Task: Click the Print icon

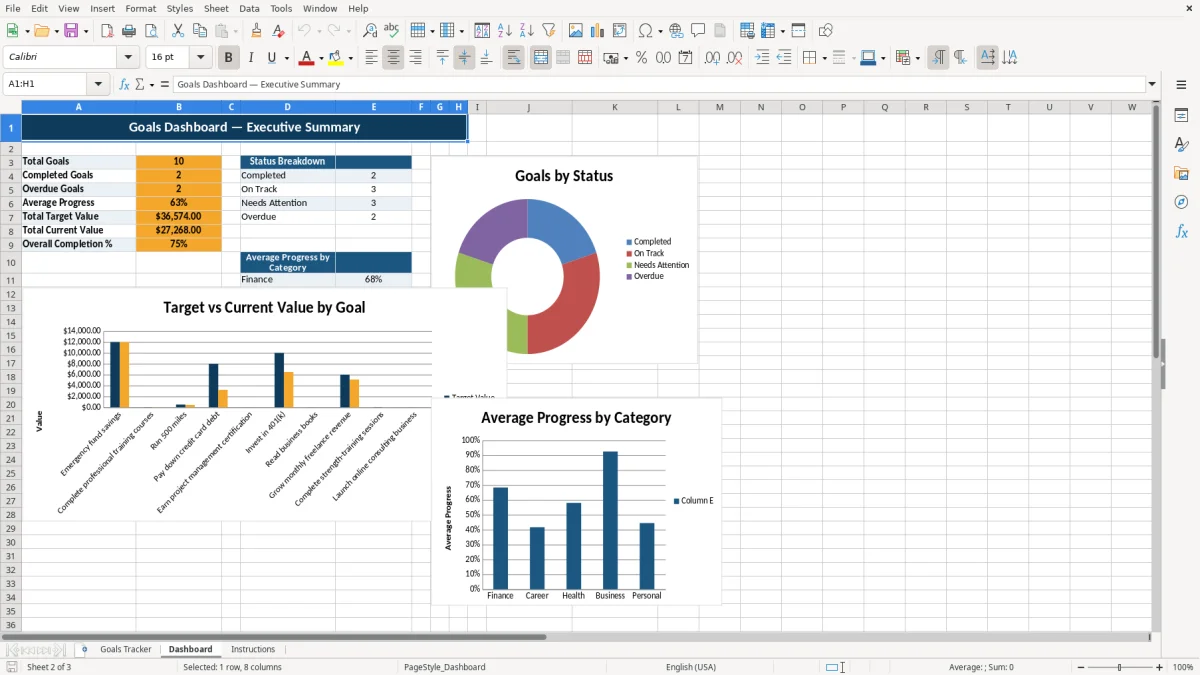Action: [129, 31]
